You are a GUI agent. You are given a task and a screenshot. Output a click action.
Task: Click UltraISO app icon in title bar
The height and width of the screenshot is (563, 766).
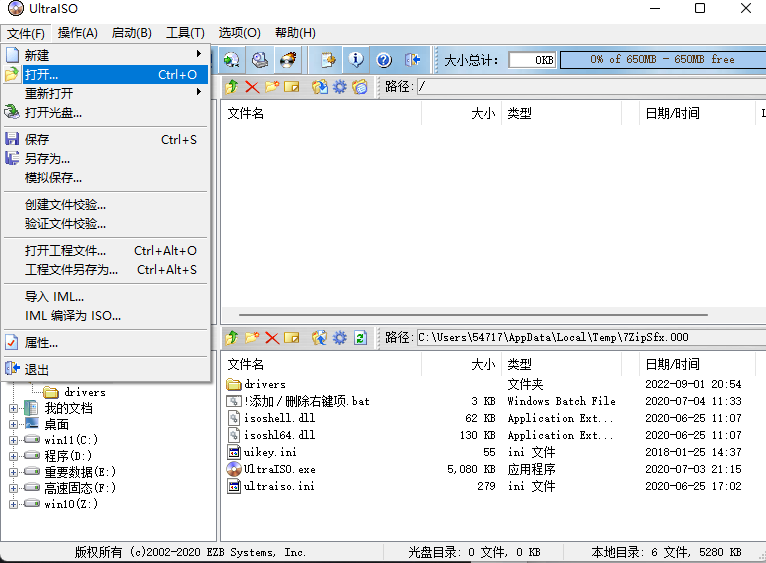pos(16,8)
